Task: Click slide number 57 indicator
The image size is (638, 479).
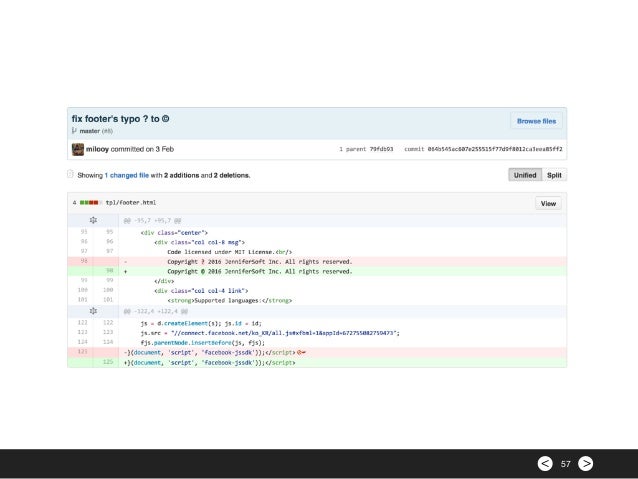Action: (x=566, y=464)
